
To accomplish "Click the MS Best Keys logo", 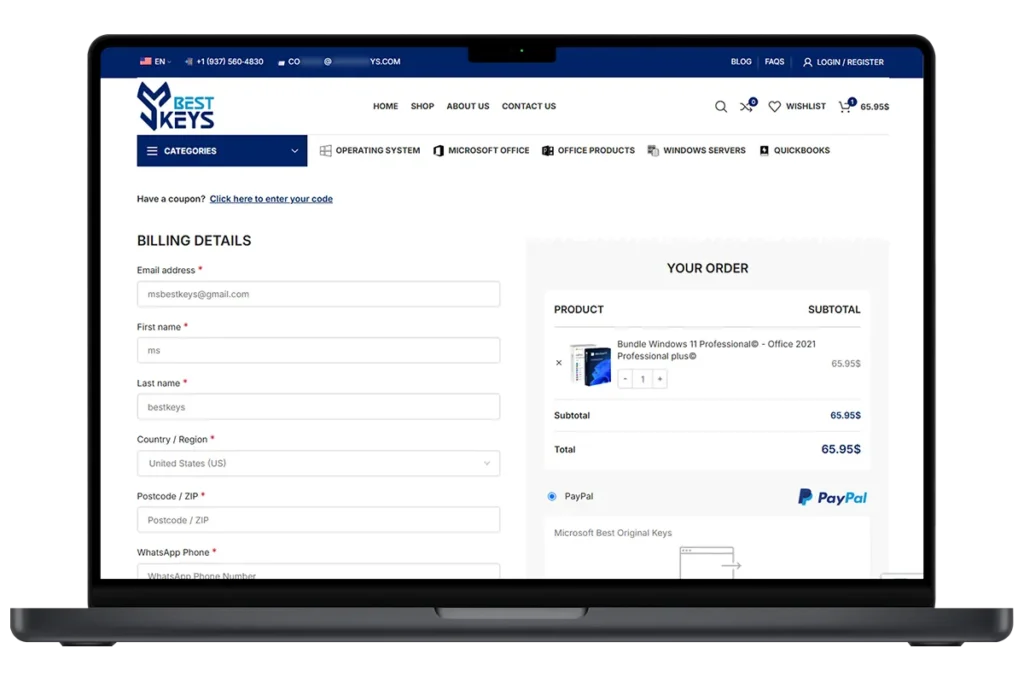I will (176, 107).
